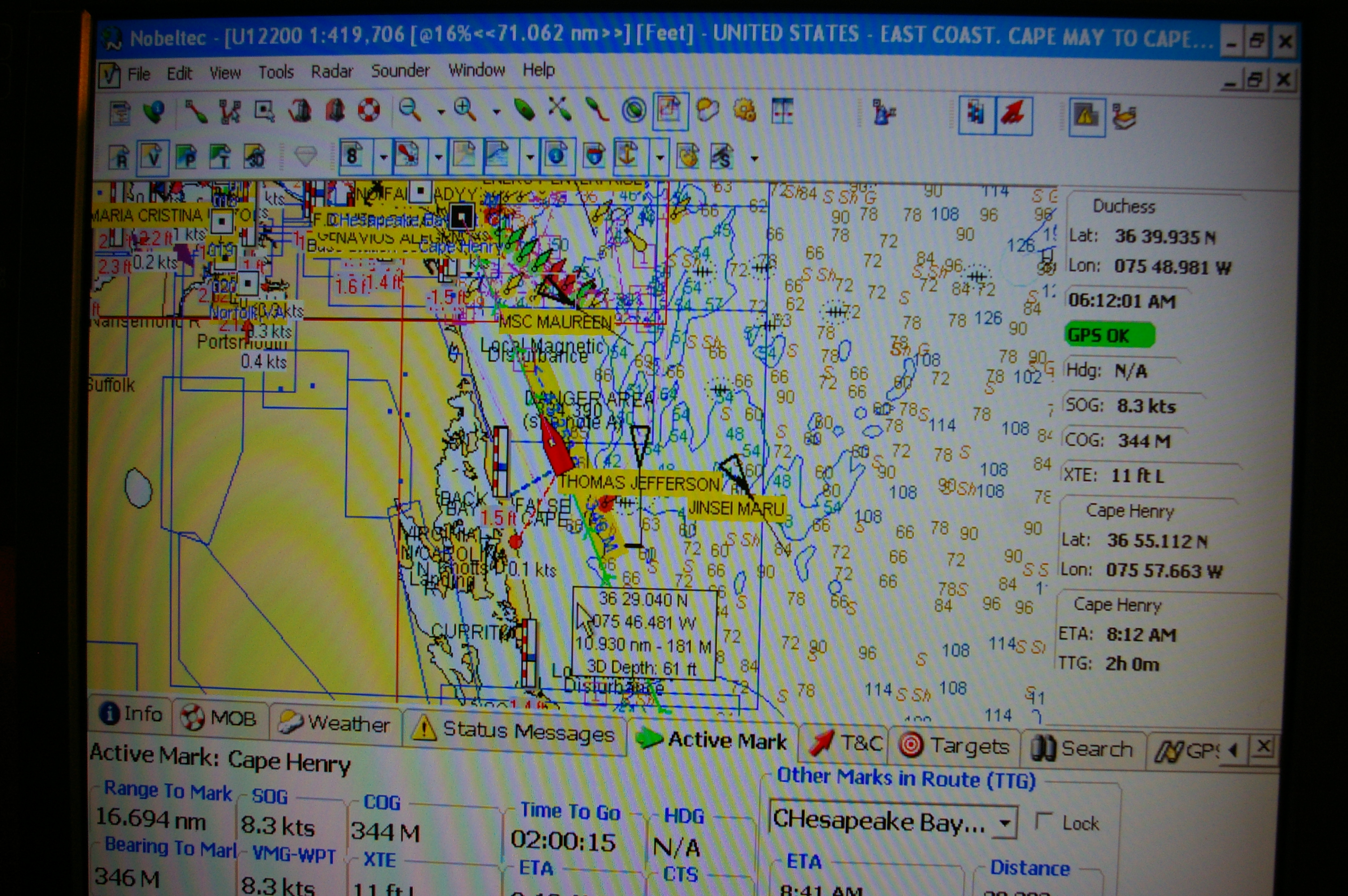The width and height of the screenshot is (1348, 896).
Task: Toggle the red and blue bars toolbar button
Action: [976, 115]
